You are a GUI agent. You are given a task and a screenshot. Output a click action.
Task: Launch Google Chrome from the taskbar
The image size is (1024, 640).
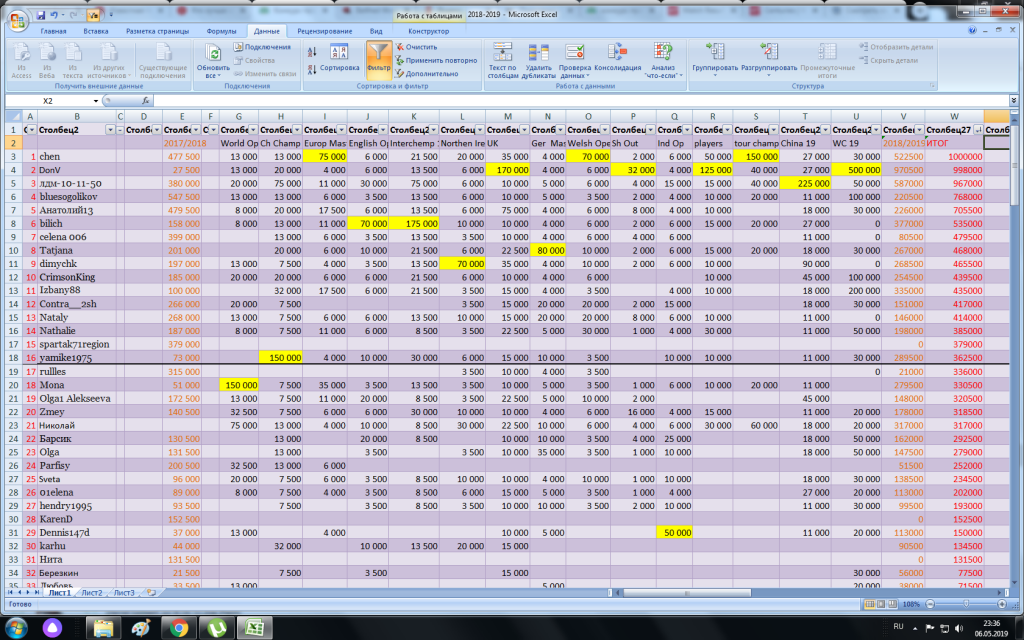(x=179, y=628)
